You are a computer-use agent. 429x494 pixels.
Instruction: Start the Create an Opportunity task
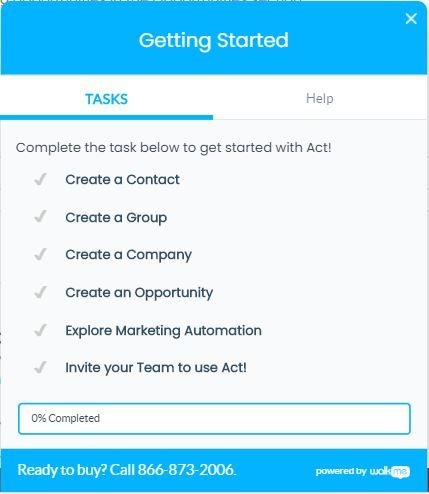pos(139,293)
